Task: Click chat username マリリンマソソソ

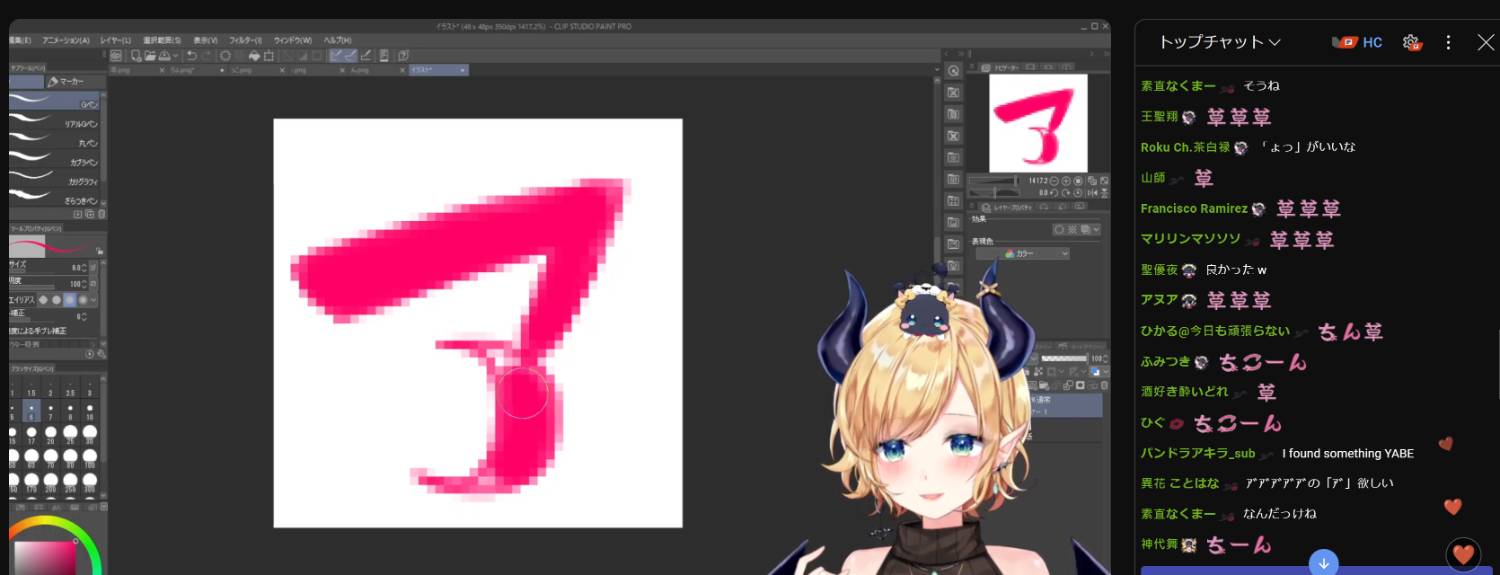Action: (1190, 239)
